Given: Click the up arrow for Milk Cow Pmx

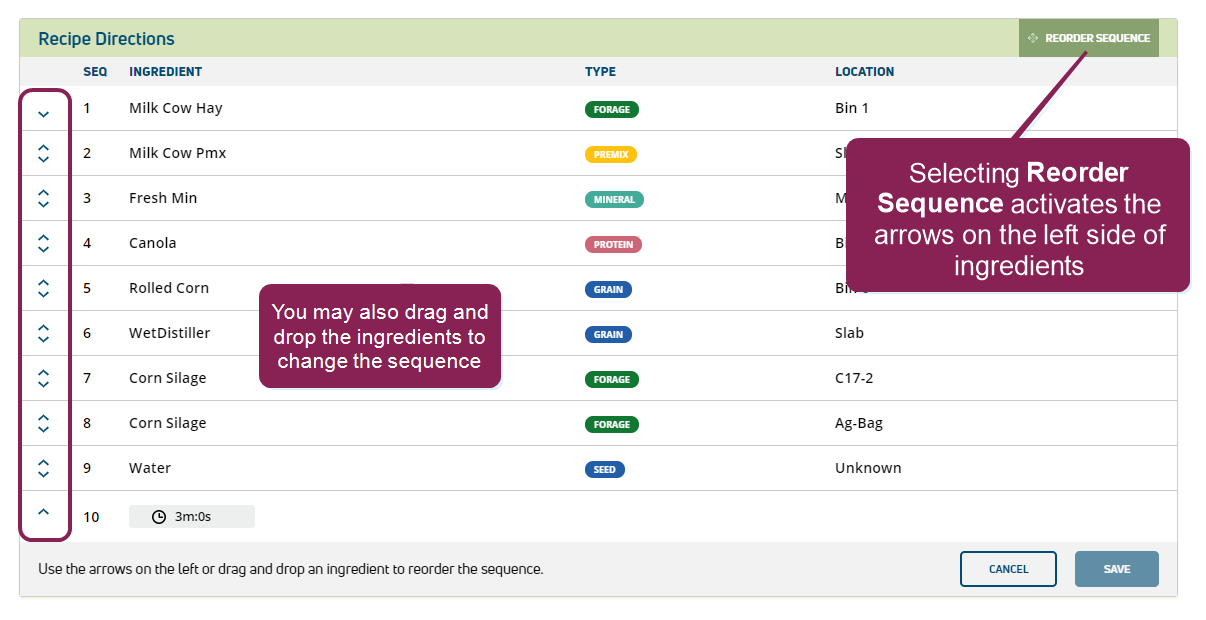Looking at the screenshot, I should point(43,148).
